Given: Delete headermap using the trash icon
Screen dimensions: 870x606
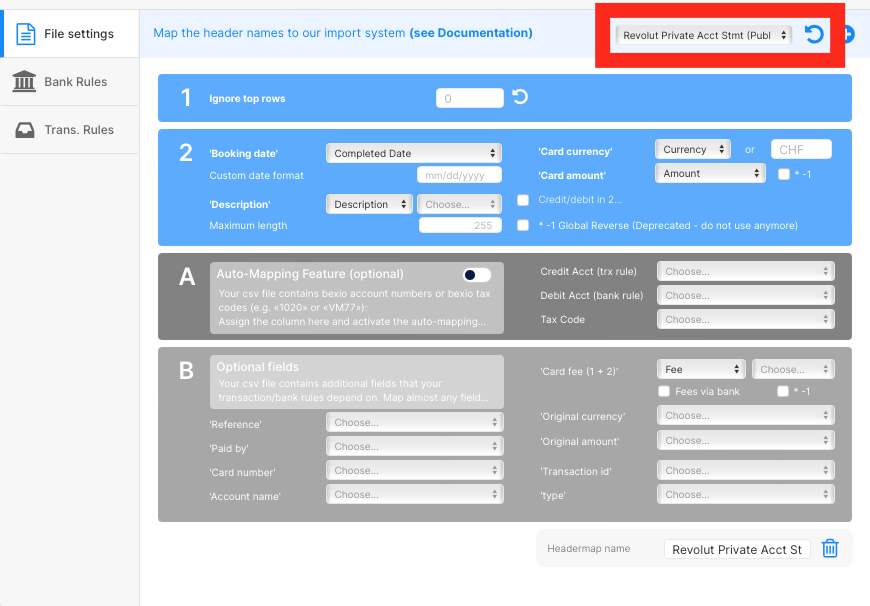Looking at the screenshot, I should coord(830,548).
